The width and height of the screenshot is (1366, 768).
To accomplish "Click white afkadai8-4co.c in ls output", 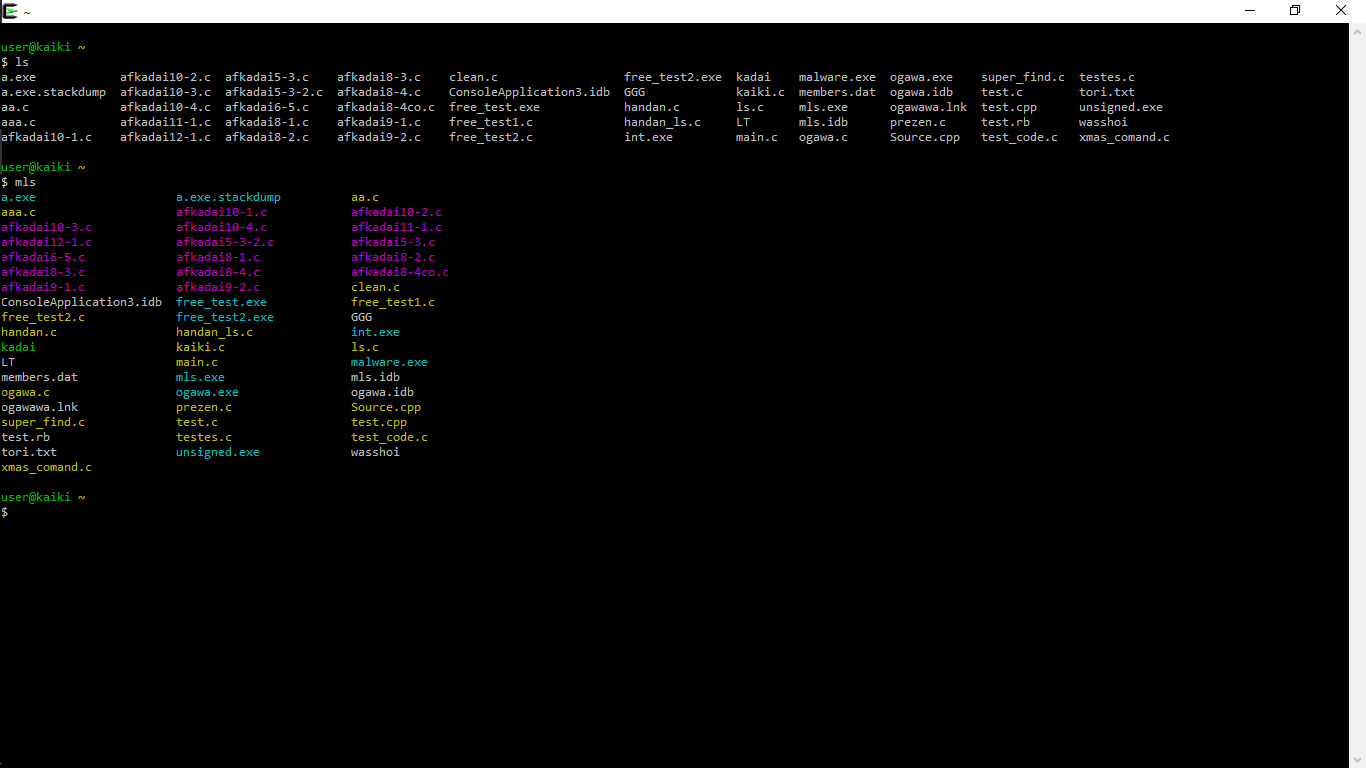I will [385, 107].
